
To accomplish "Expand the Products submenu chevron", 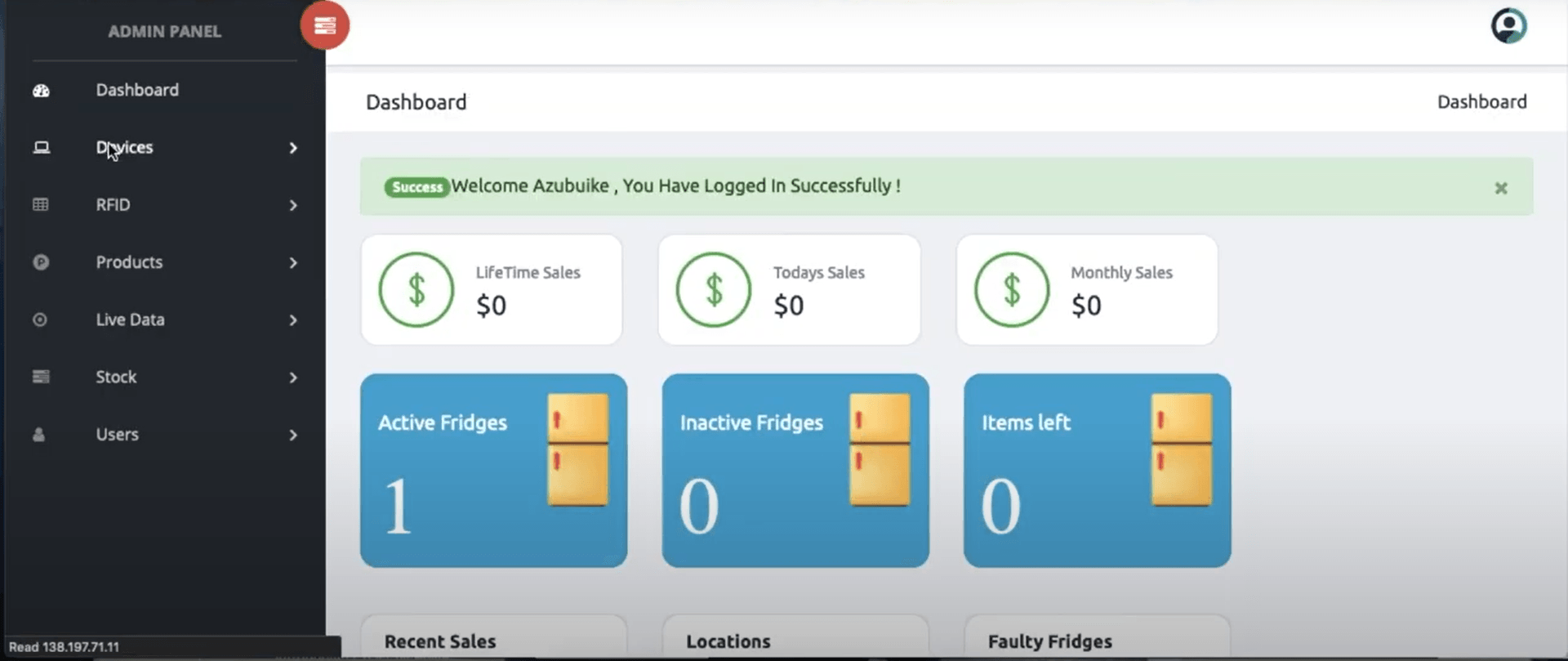I will [x=293, y=263].
